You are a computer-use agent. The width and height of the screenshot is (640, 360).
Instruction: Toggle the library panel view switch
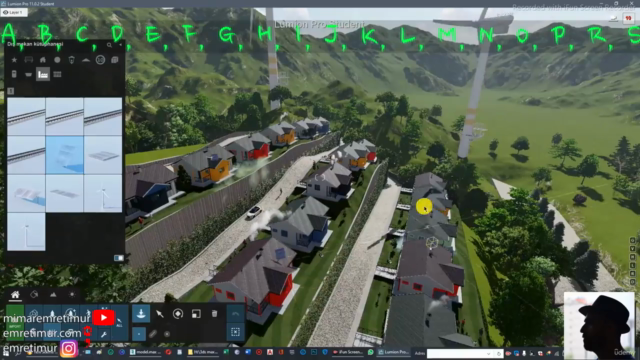[x=118, y=258]
